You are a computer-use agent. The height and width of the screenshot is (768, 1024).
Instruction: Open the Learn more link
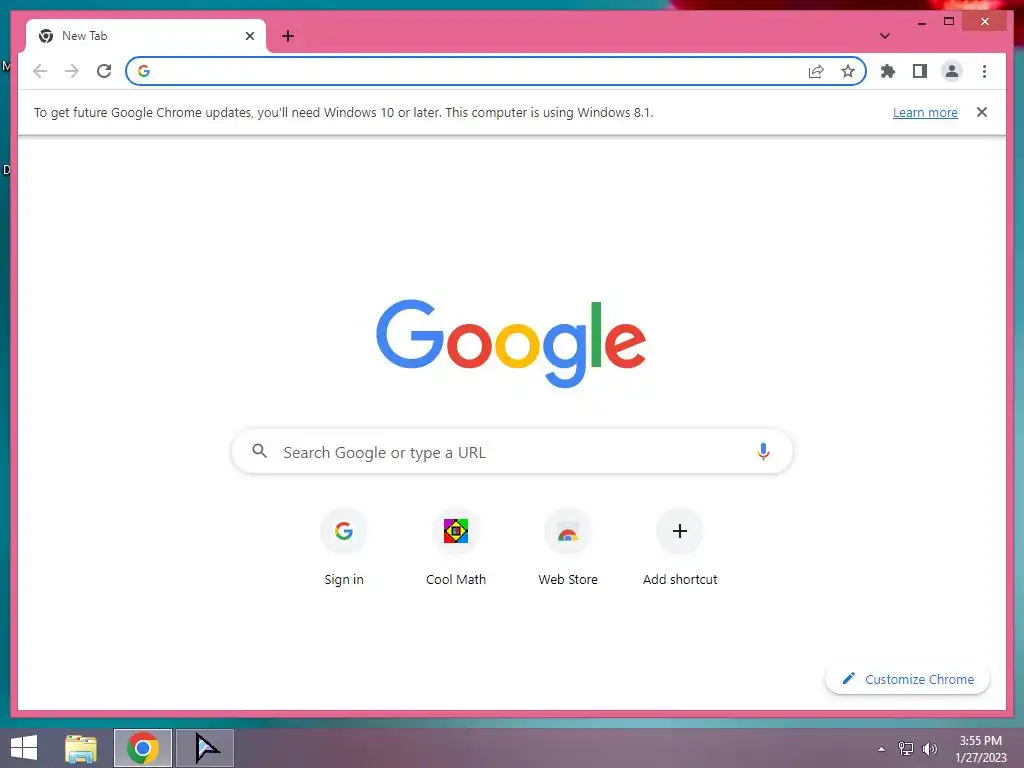coord(925,112)
